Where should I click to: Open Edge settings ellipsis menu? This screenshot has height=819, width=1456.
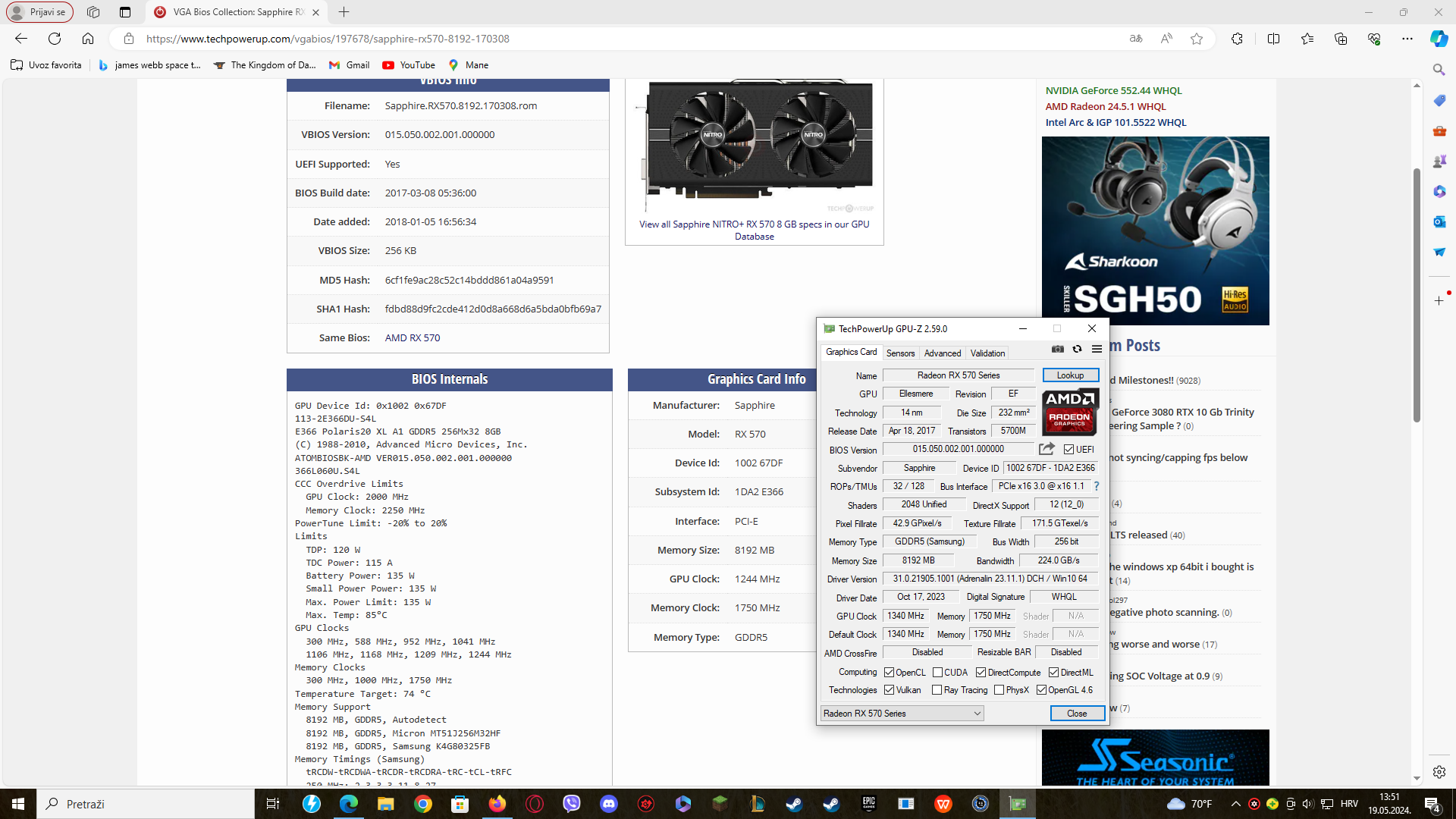coord(1407,39)
